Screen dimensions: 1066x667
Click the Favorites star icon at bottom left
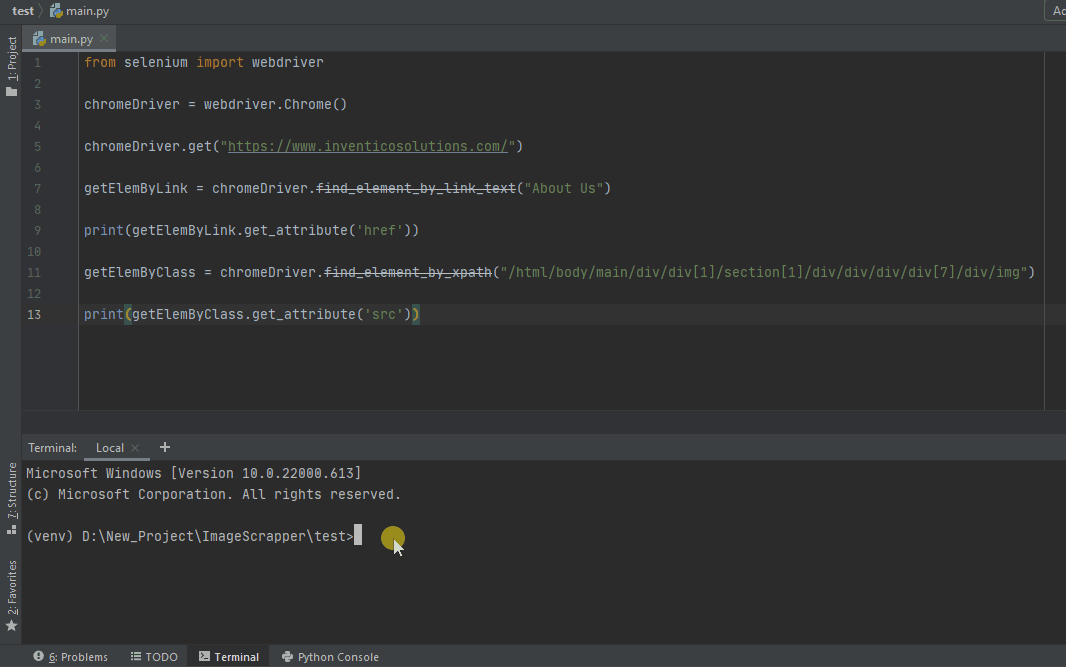(11, 625)
